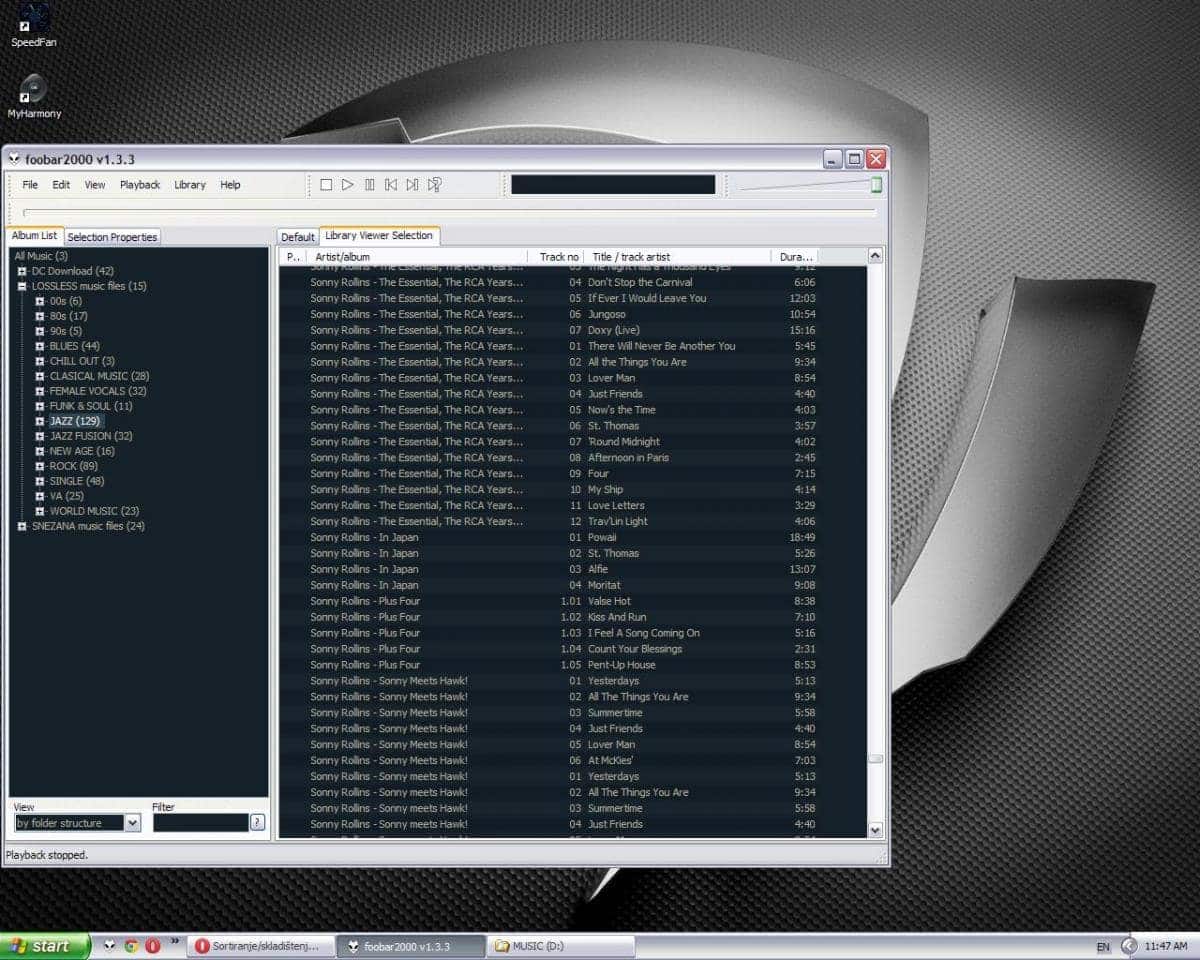Open the Windows start menu
This screenshot has width=1200, height=960.
[x=45, y=945]
